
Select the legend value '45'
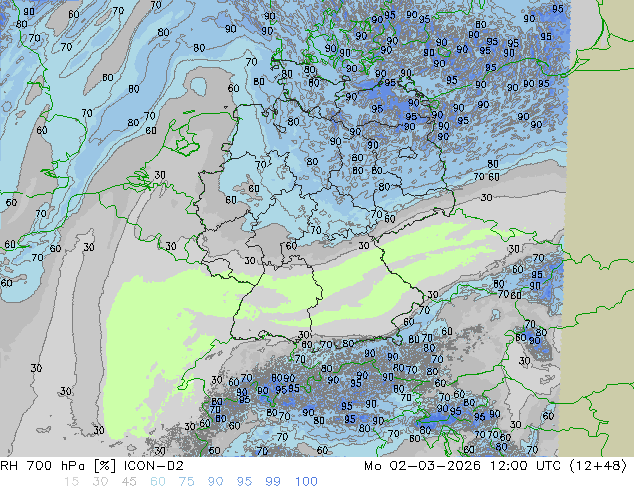(129, 482)
